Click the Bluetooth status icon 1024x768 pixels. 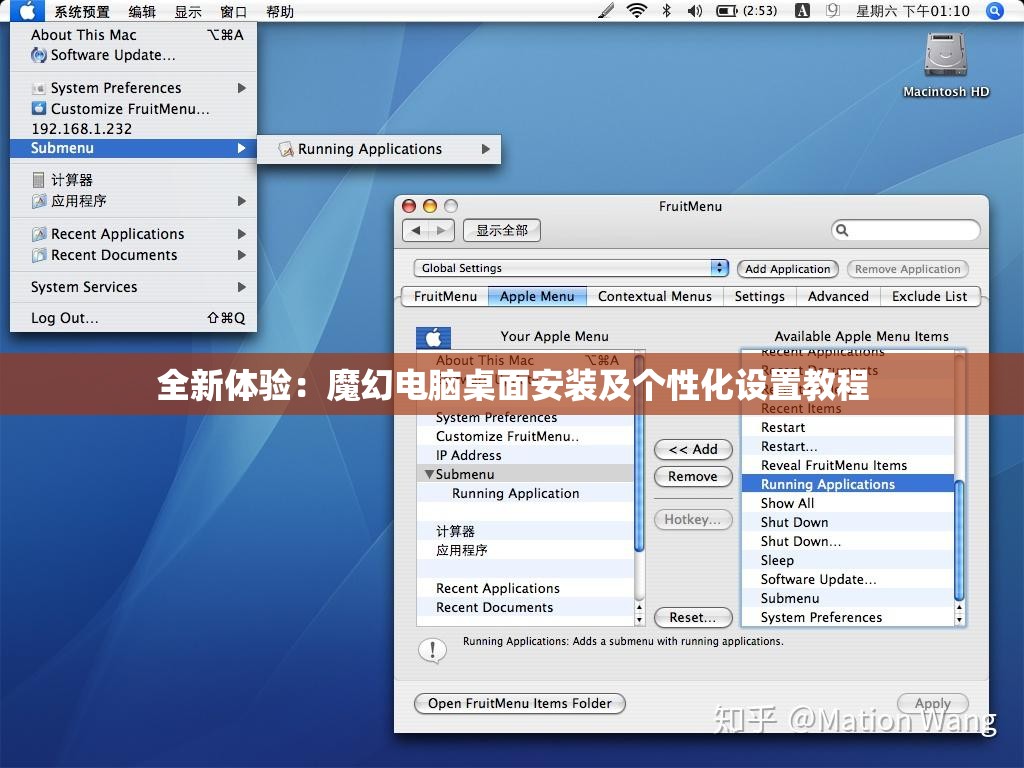[x=666, y=10]
